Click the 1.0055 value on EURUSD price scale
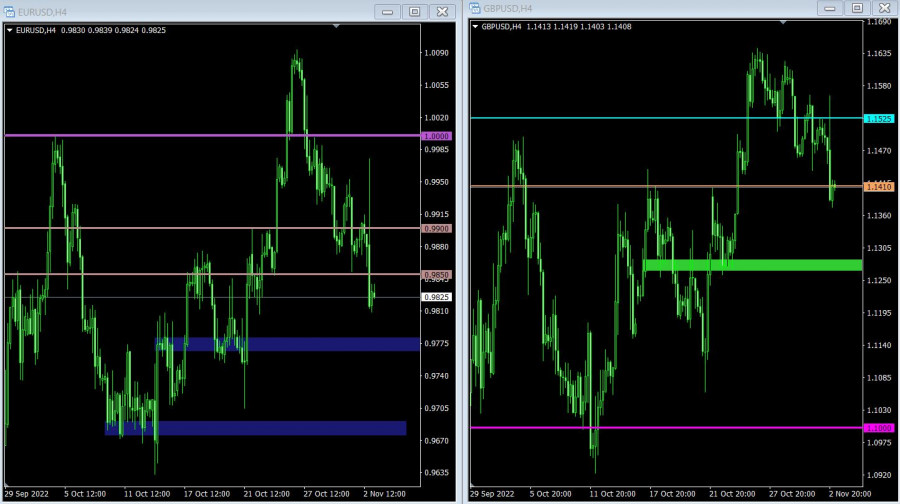 pyautogui.click(x=436, y=85)
